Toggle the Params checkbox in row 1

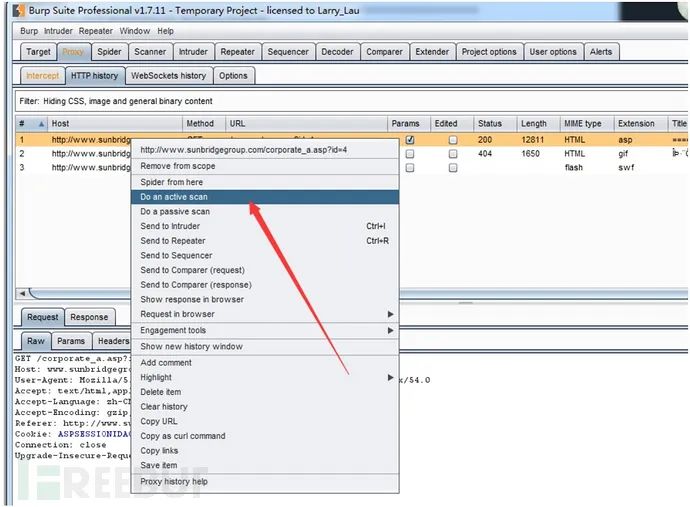point(410,140)
